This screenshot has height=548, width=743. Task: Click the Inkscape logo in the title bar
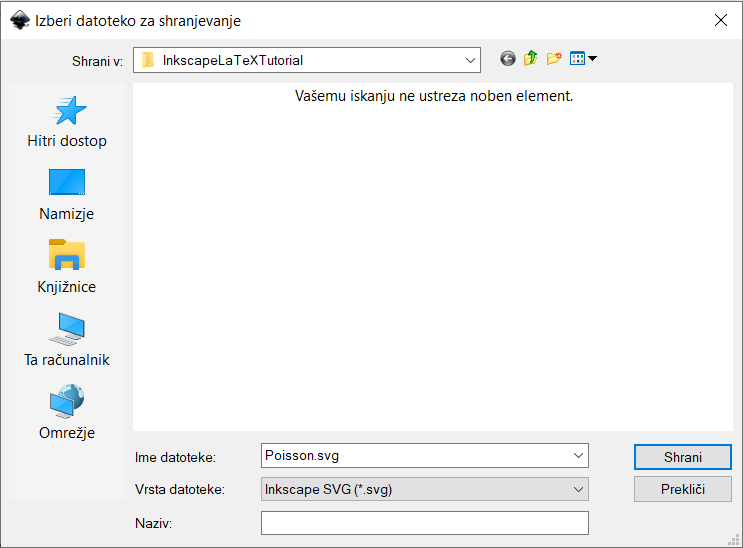[19, 20]
